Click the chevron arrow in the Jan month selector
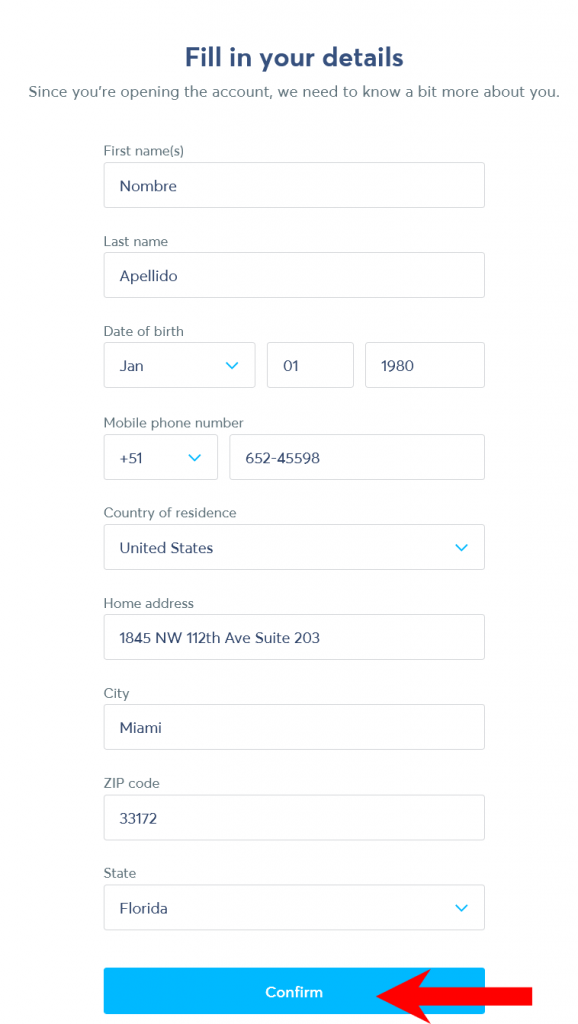Image resolution: width=578 pixels, height=1024 pixels. pyautogui.click(x=232, y=366)
